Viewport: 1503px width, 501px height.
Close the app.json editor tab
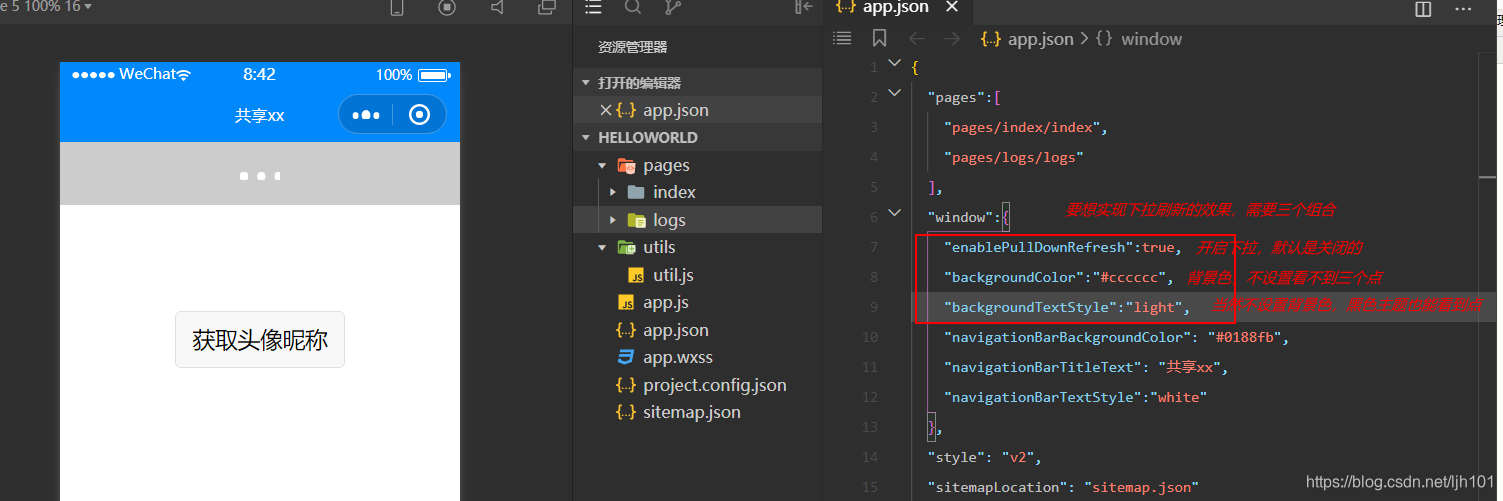click(x=952, y=7)
